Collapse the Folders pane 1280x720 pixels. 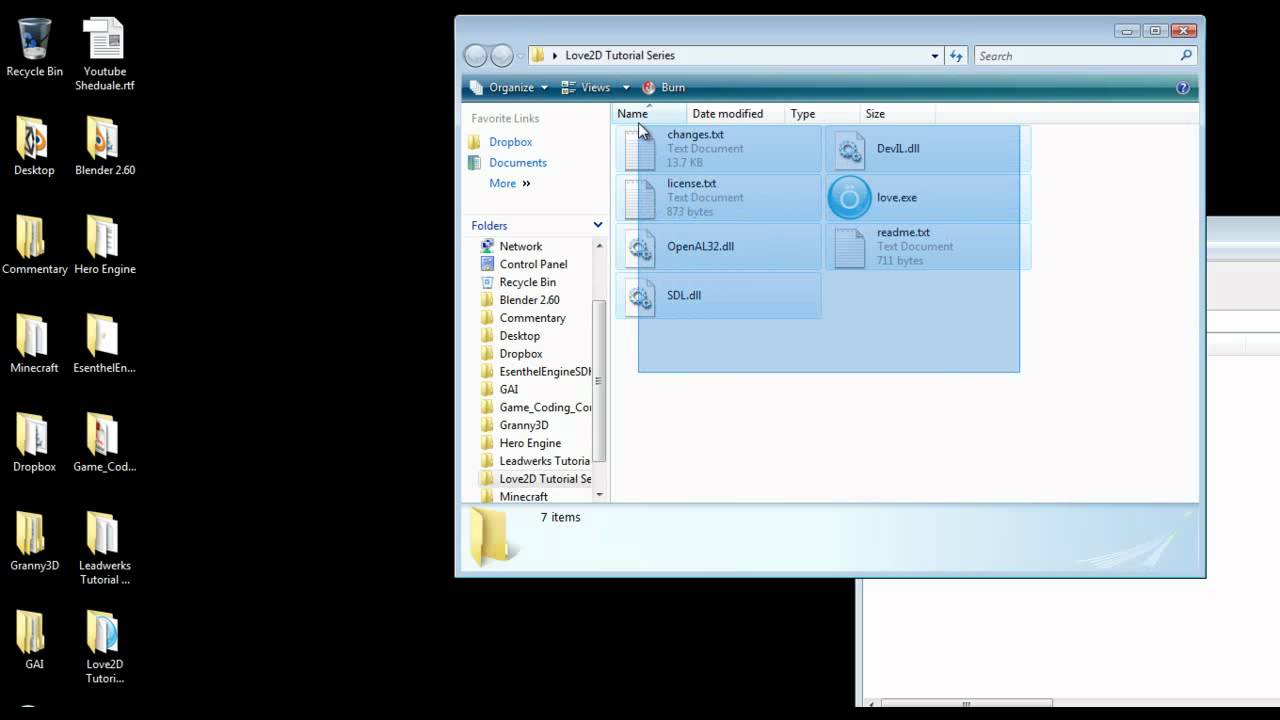pos(598,226)
